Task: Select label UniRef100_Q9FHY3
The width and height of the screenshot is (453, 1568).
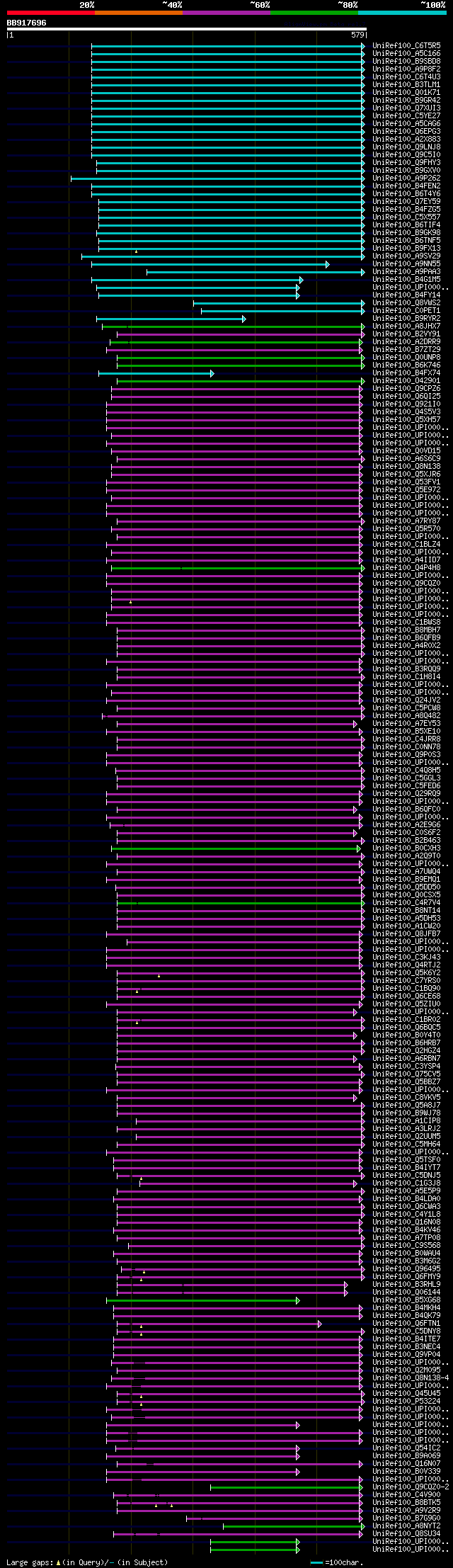Action: 406,163
